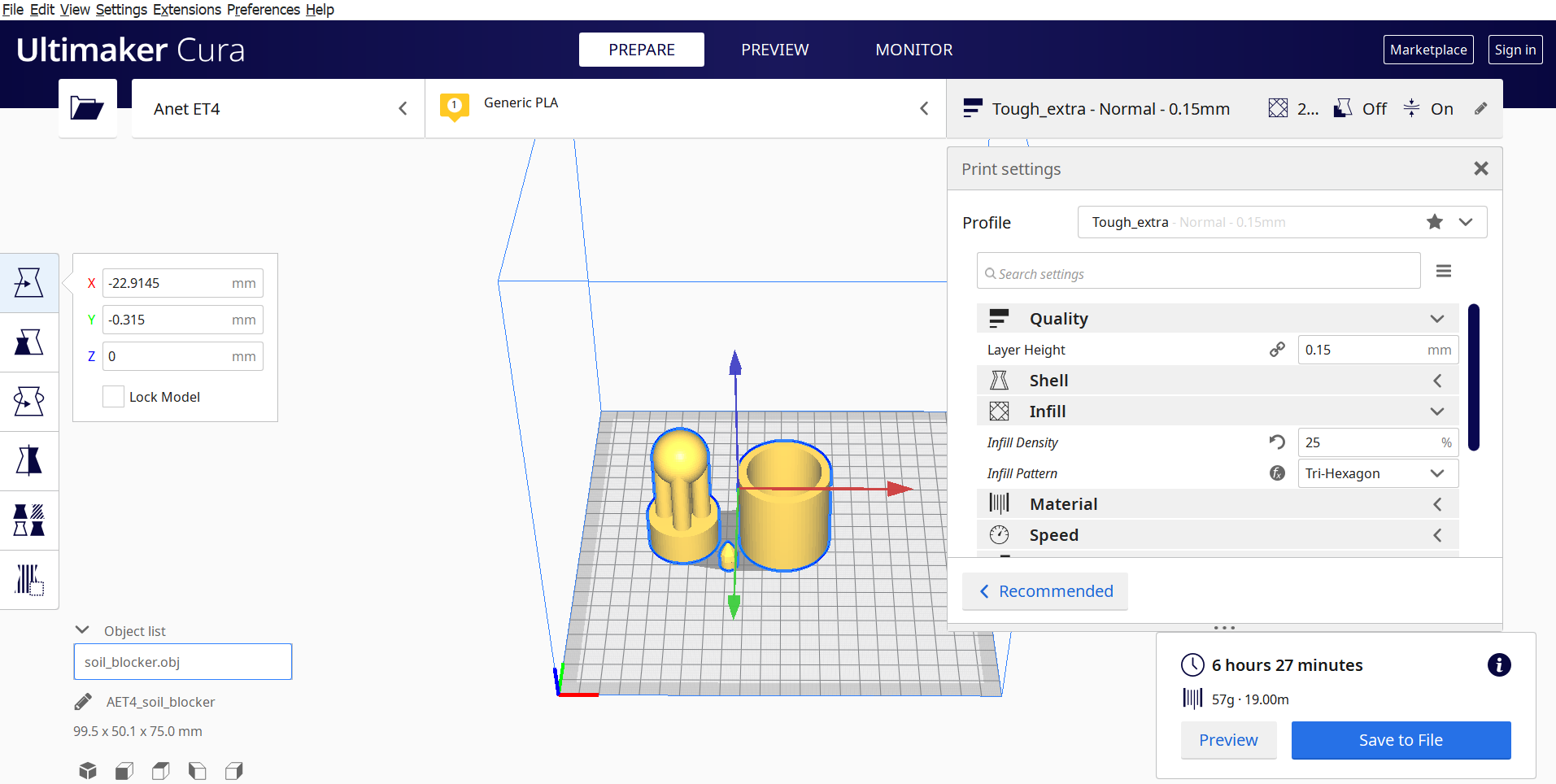
Task: Open the Preferences menu
Action: (x=264, y=10)
